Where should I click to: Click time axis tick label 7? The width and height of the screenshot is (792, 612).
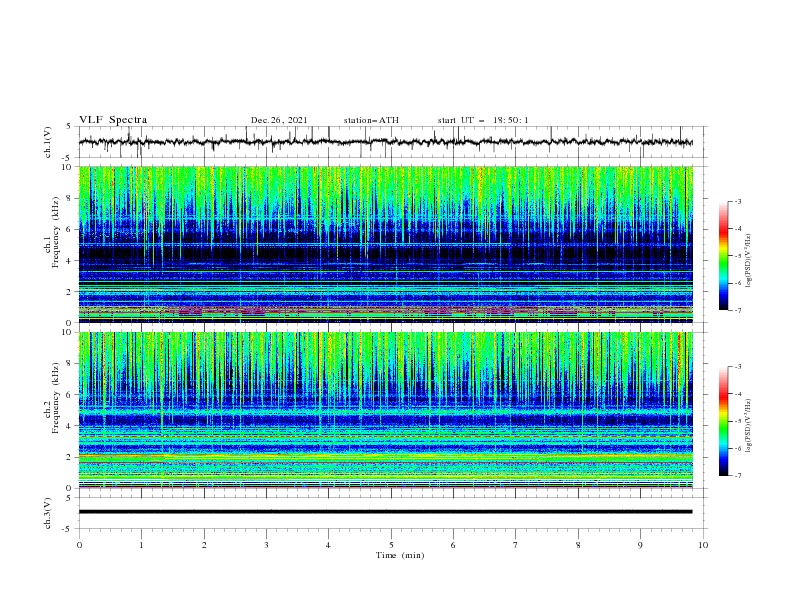click(x=516, y=545)
